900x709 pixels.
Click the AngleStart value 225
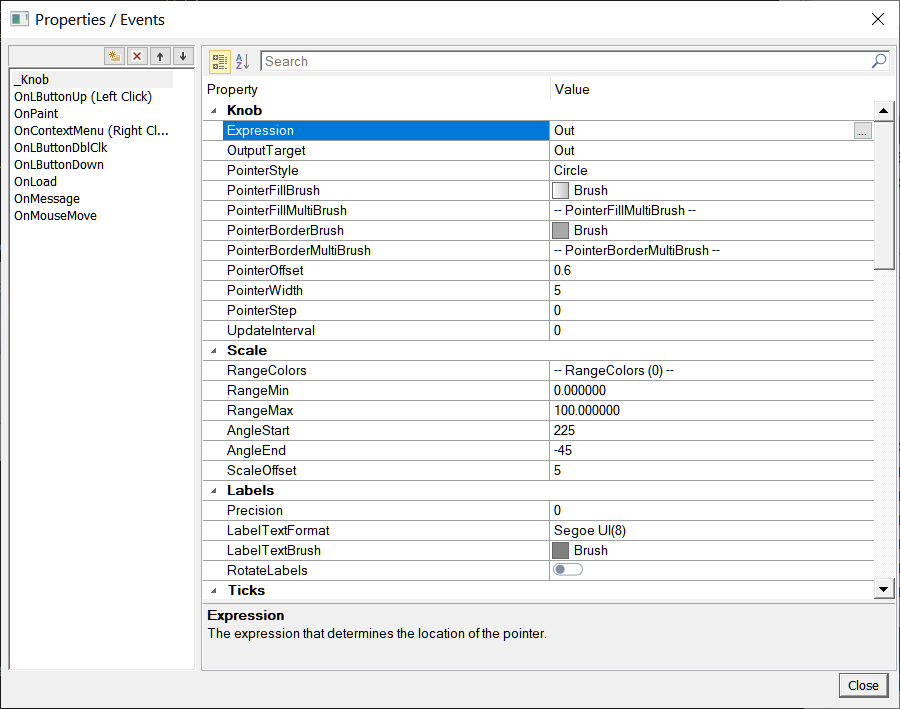(x=564, y=431)
